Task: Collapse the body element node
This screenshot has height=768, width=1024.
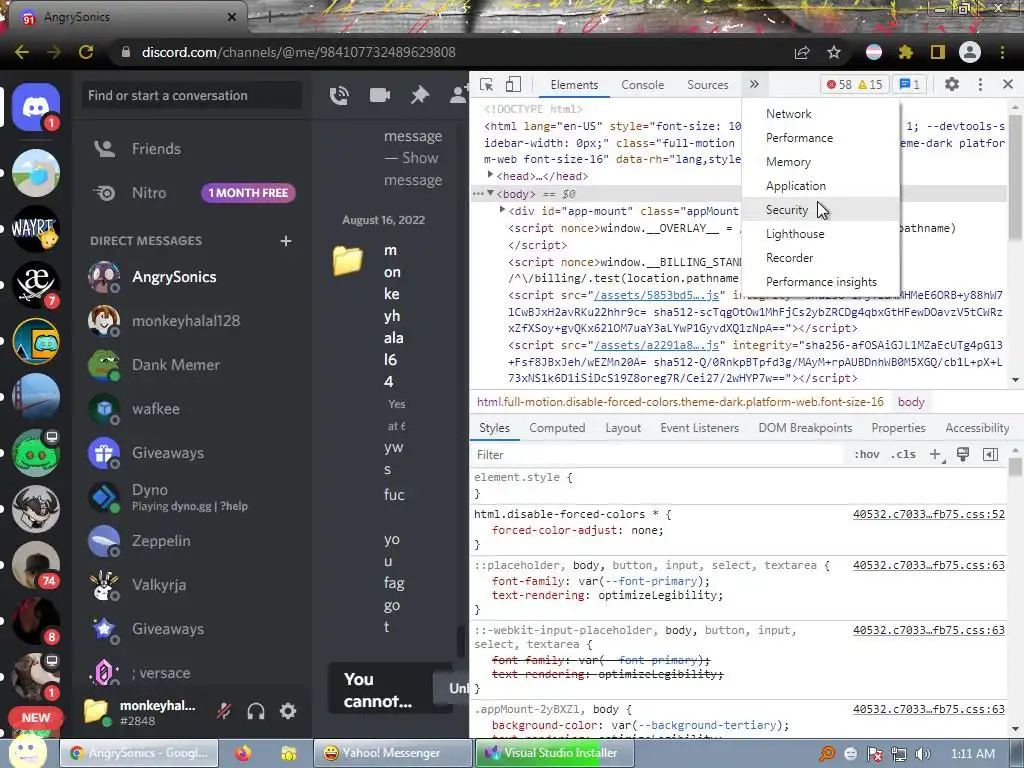Action: point(490,193)
